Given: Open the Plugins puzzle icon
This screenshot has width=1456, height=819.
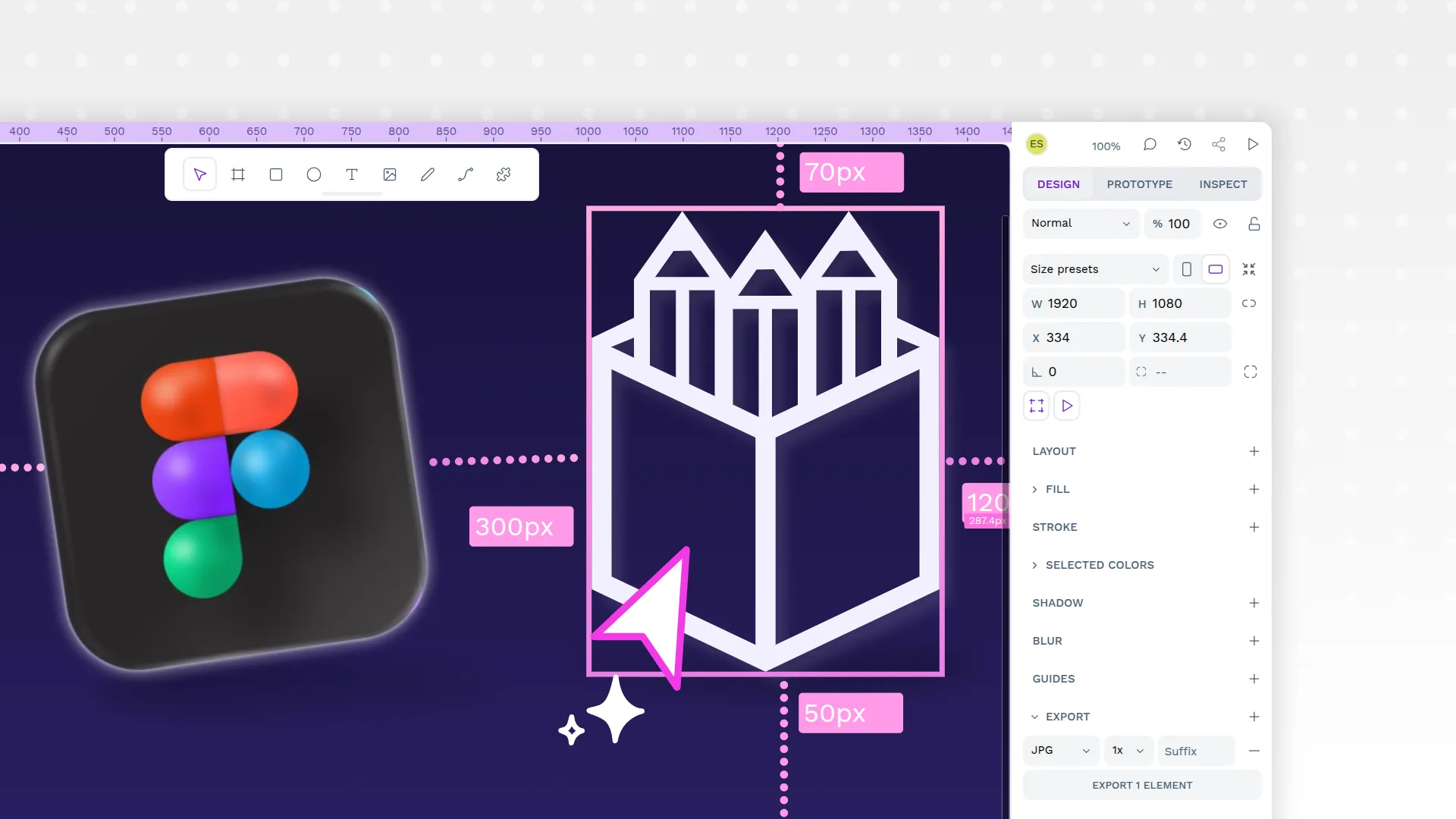Looking at the screenshot, I should tap(503, 174).
